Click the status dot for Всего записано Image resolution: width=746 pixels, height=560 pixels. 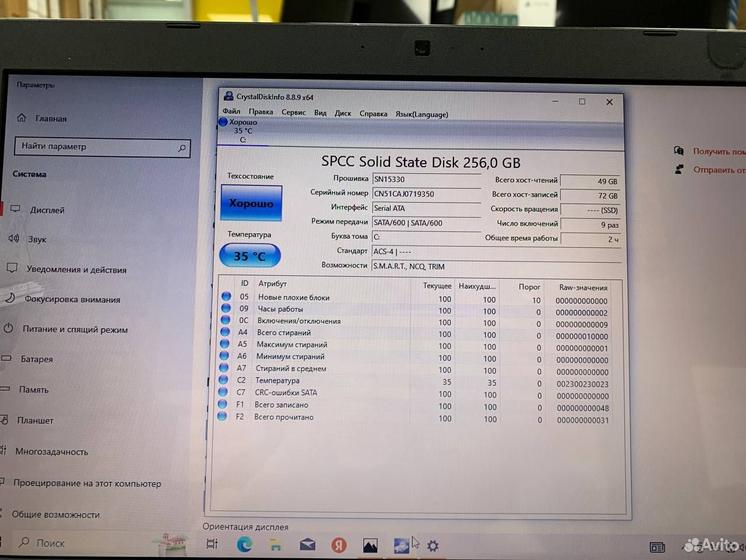point(222,404)
